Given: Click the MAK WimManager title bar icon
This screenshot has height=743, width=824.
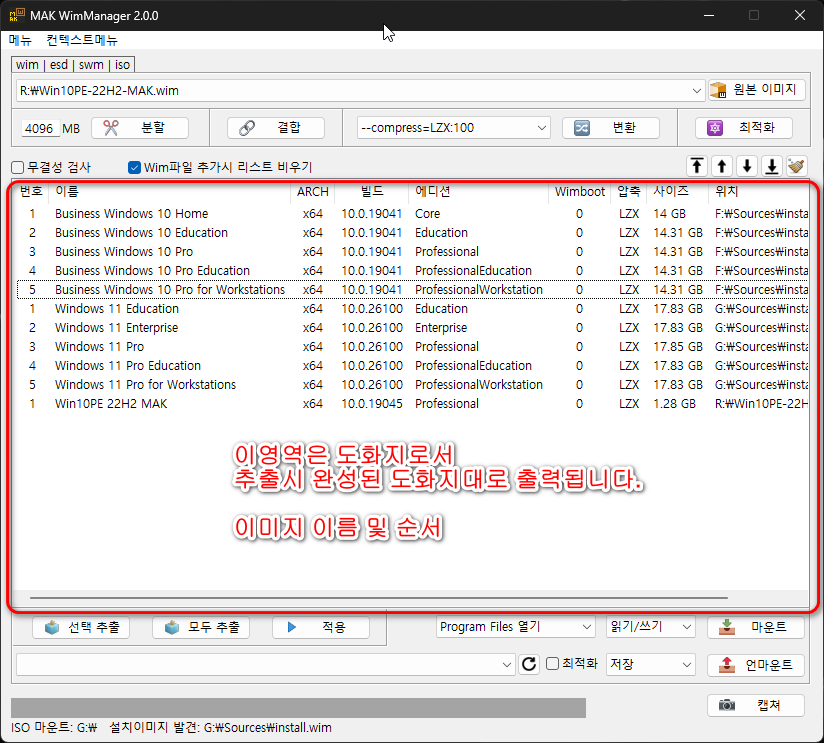Looking at the screenshot, I should pyautogui.click(x=16, y=15).
